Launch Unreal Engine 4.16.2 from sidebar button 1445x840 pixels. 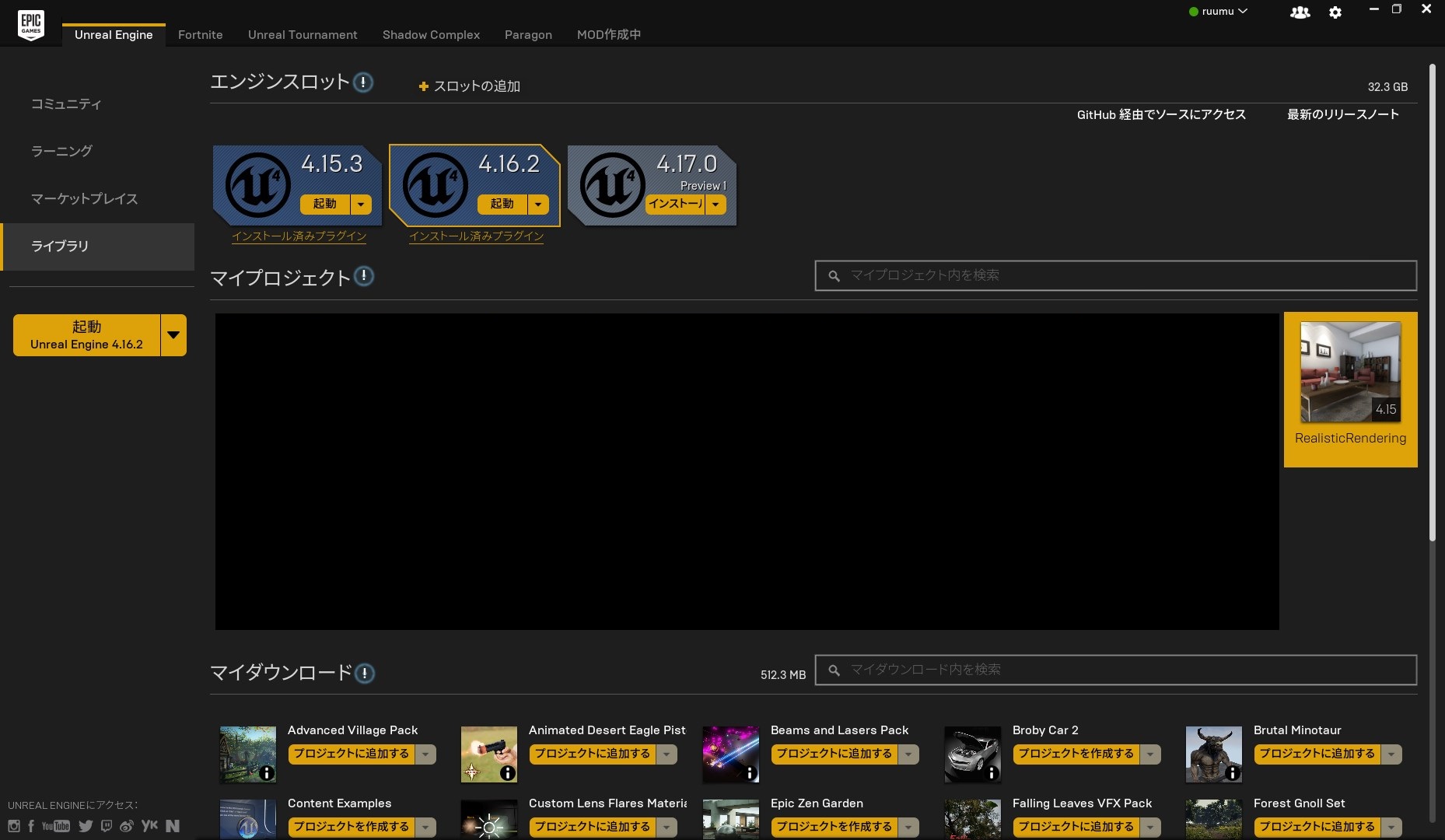[x=86, y=335]
